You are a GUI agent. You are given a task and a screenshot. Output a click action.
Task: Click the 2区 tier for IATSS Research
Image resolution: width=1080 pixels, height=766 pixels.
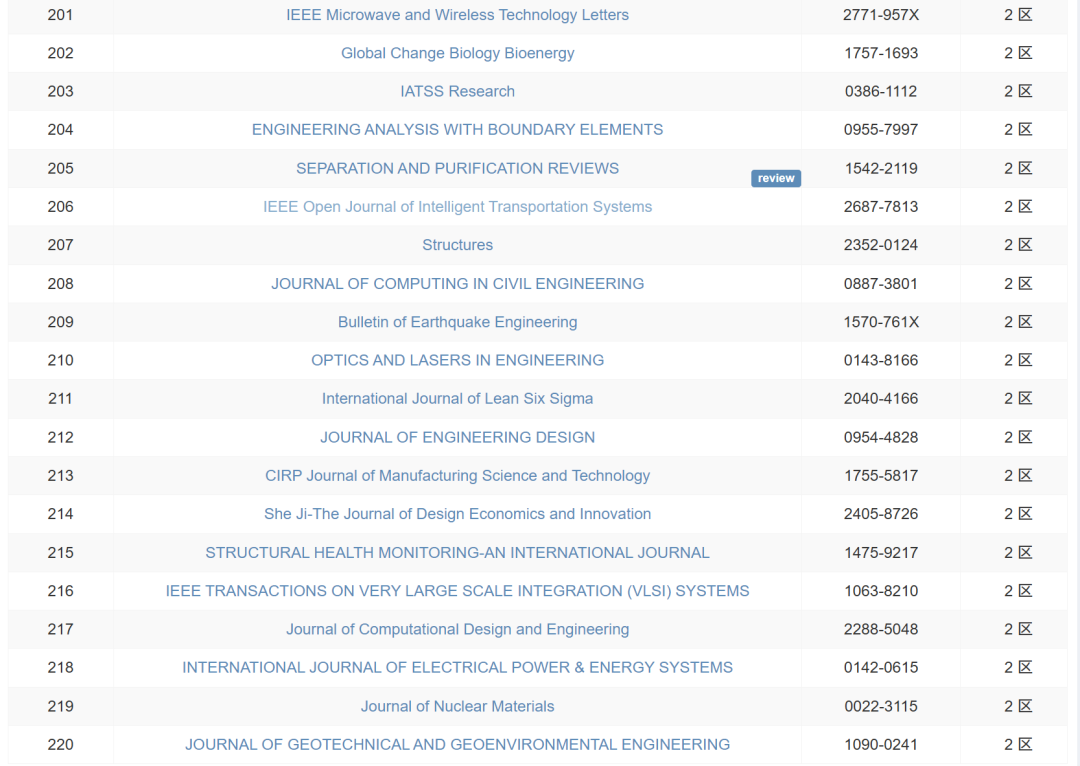(1018, 92)
